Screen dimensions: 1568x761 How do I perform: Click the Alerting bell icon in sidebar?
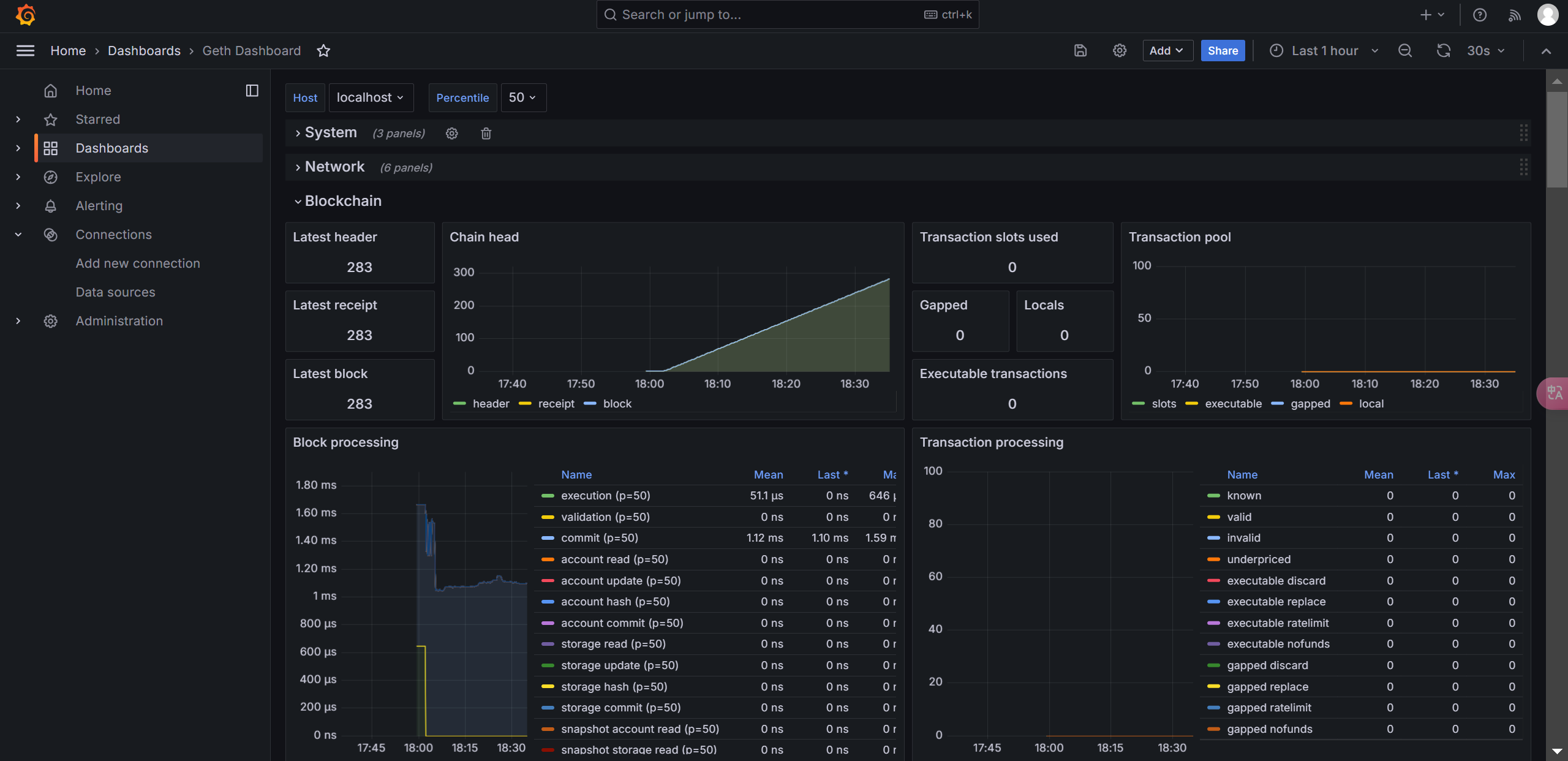click(51, 206)
